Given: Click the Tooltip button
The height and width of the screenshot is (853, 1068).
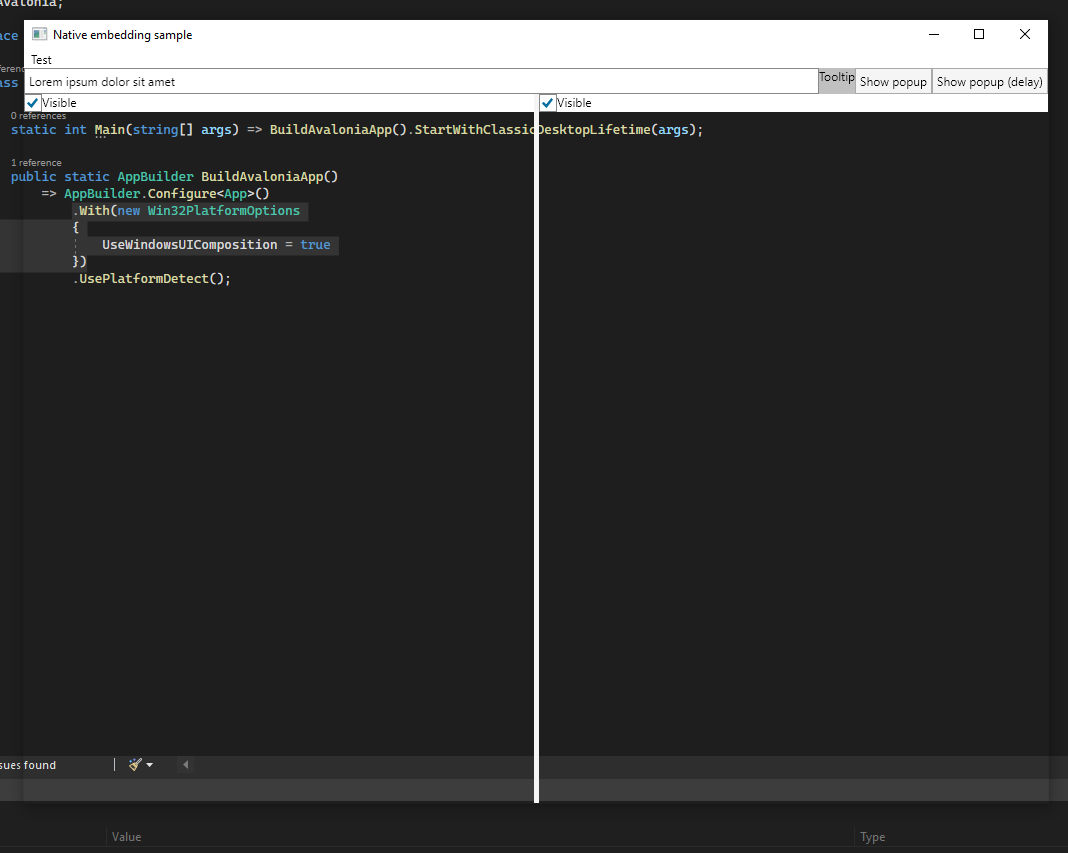Looking at the screenshot, I should tap(836, 77).
